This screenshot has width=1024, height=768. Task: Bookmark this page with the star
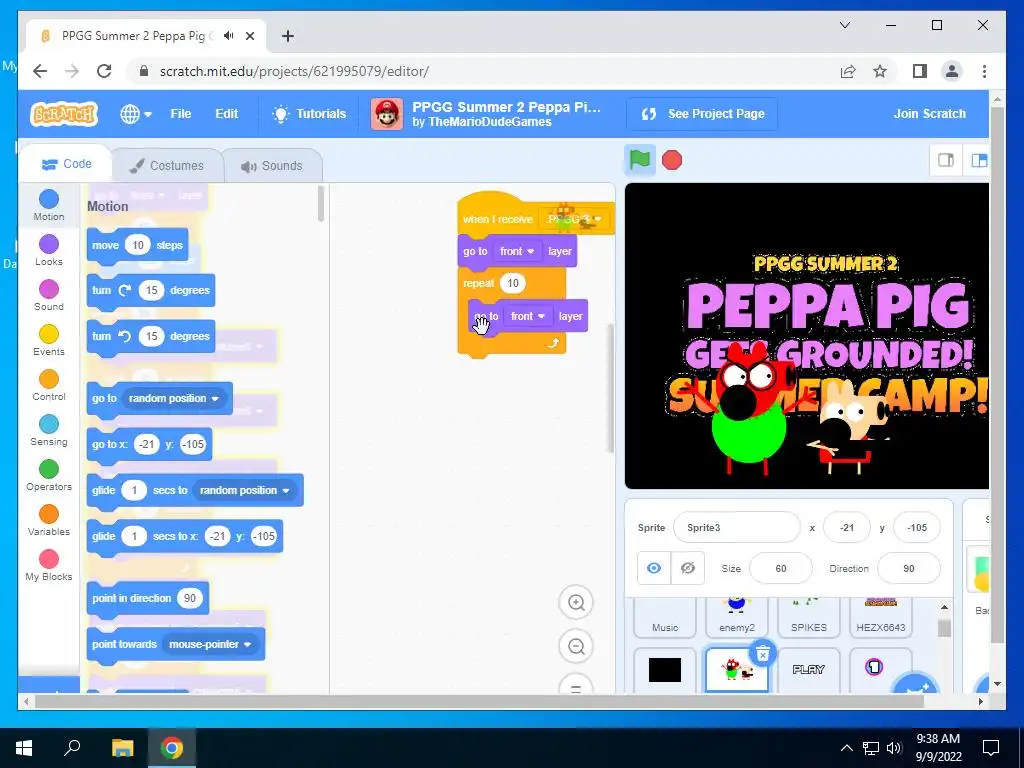coord(880,71)
